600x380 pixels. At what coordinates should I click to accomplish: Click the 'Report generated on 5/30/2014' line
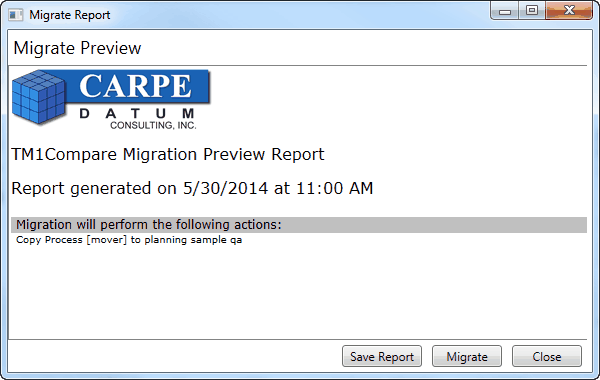pos(192,188)
